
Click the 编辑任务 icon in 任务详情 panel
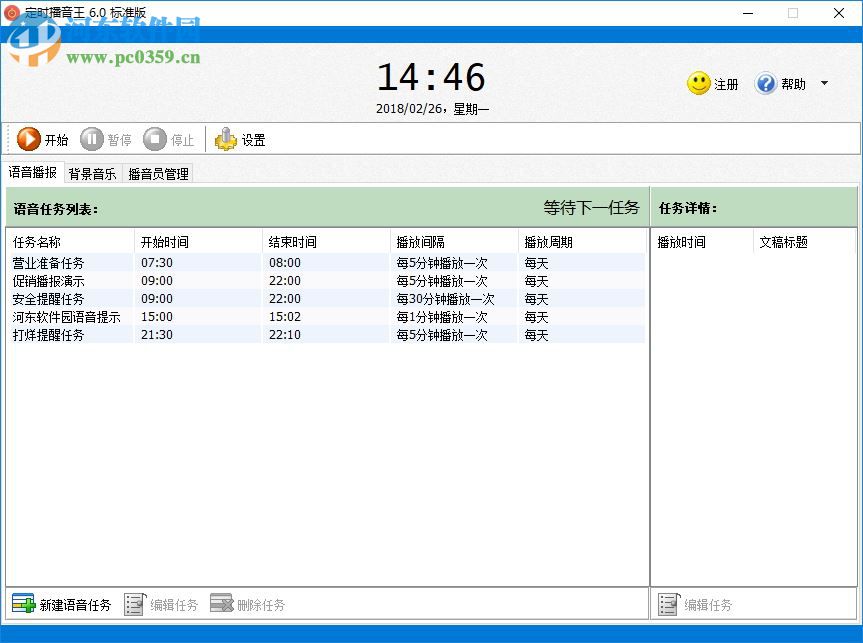[668, 603]
